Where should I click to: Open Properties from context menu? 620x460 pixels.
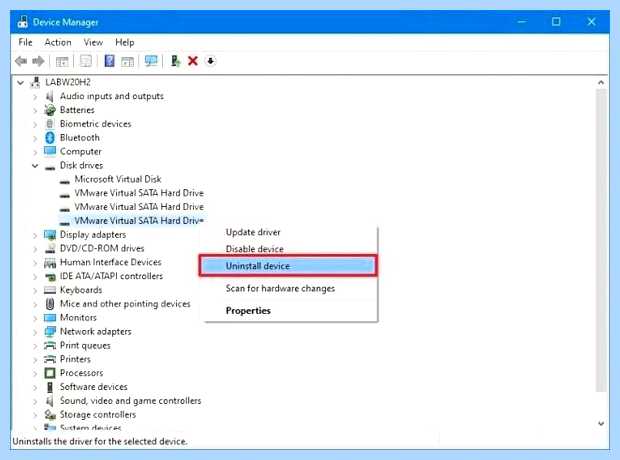click(x=248, y=310)
